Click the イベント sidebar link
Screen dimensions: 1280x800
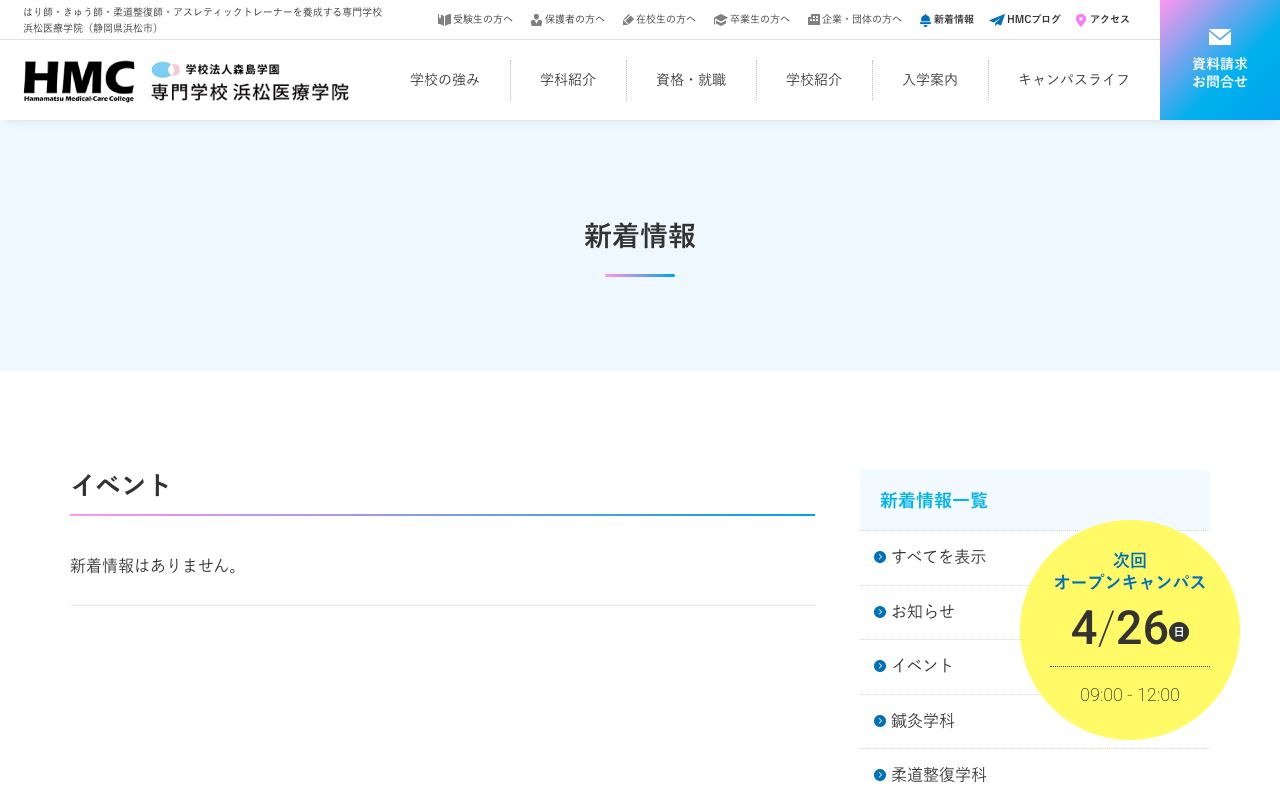tap(921, 665)
